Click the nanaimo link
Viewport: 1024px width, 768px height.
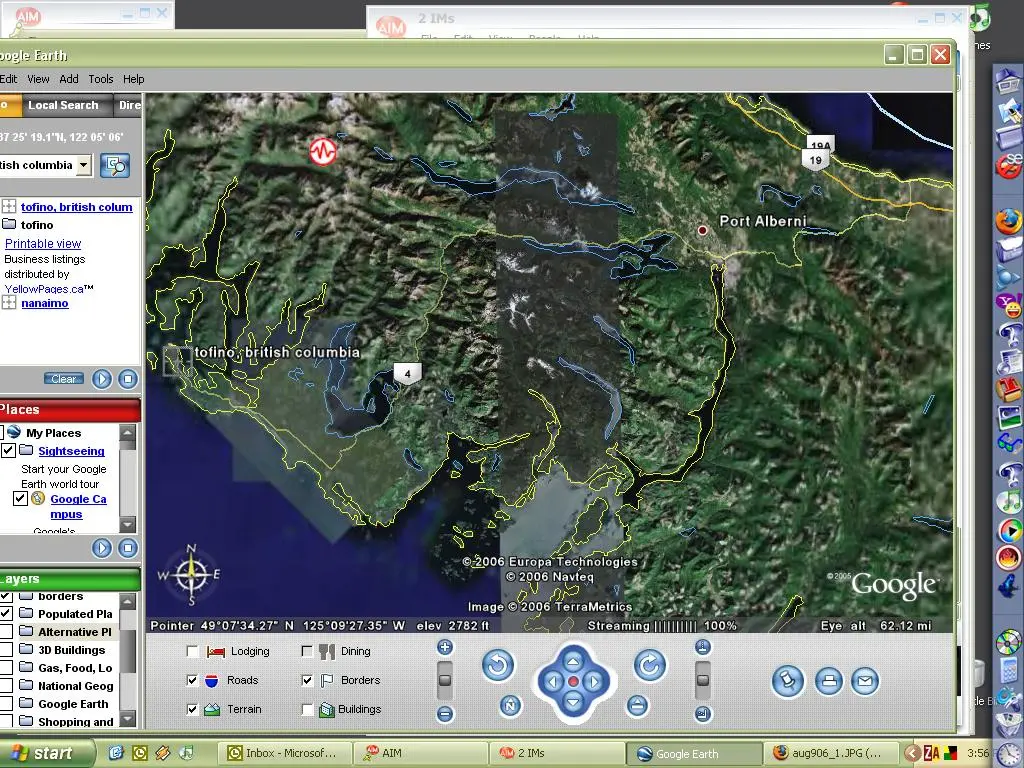(x=44, y=303)
